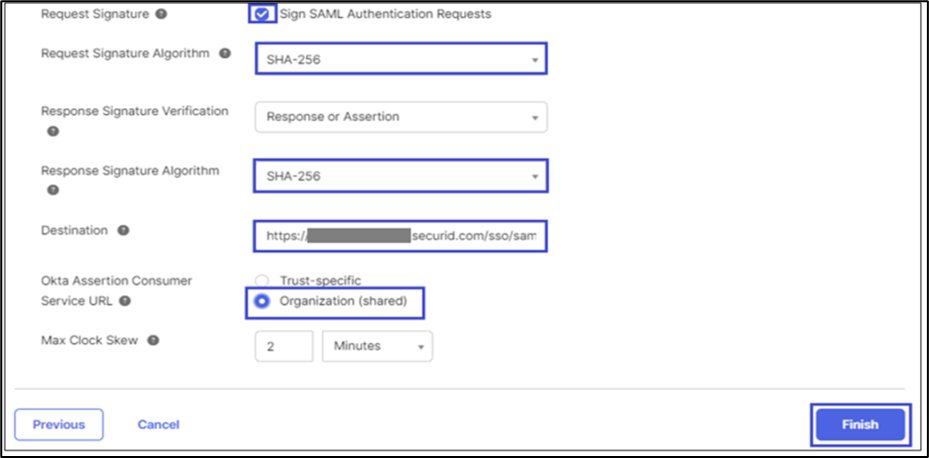Click the Sign SAML Authentication Requests label
929x458 pixels.
pyautogui.click(x=385, y=14)
